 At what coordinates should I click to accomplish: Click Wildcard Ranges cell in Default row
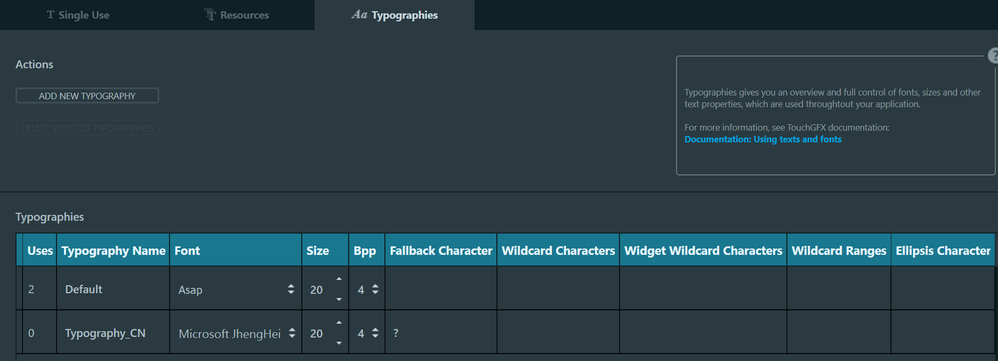839,289
